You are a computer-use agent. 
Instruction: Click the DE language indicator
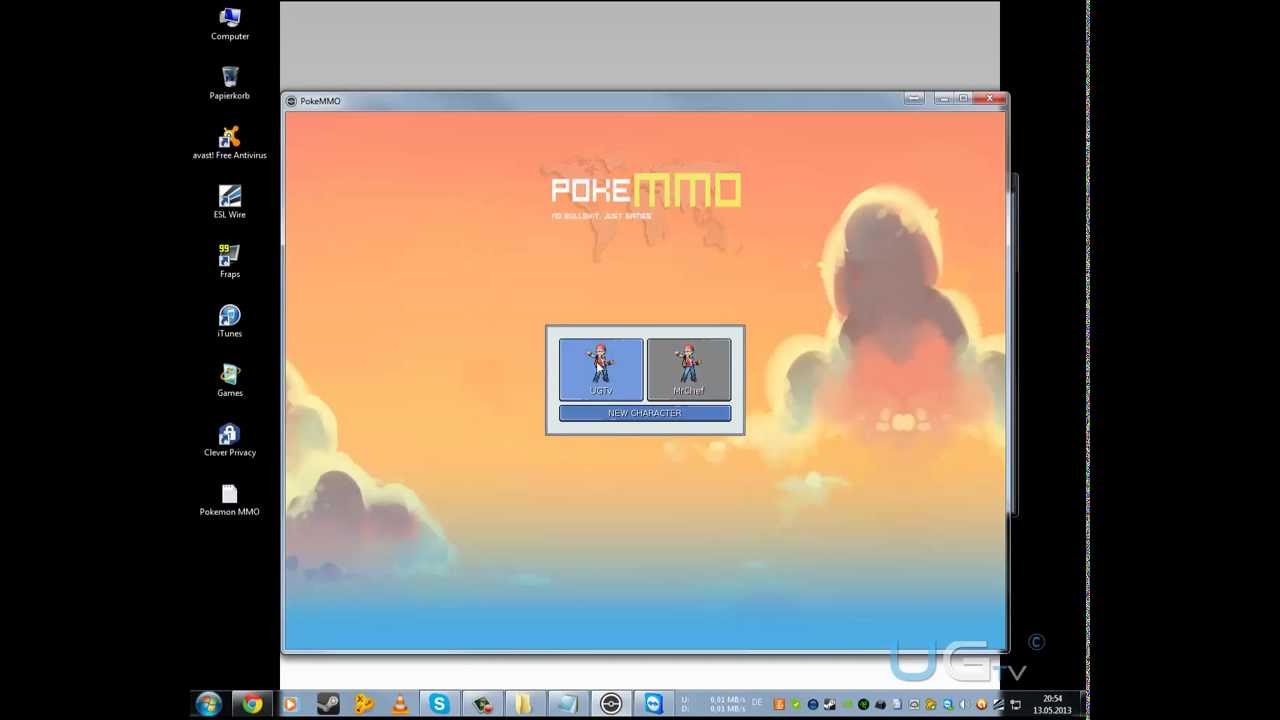756,703
